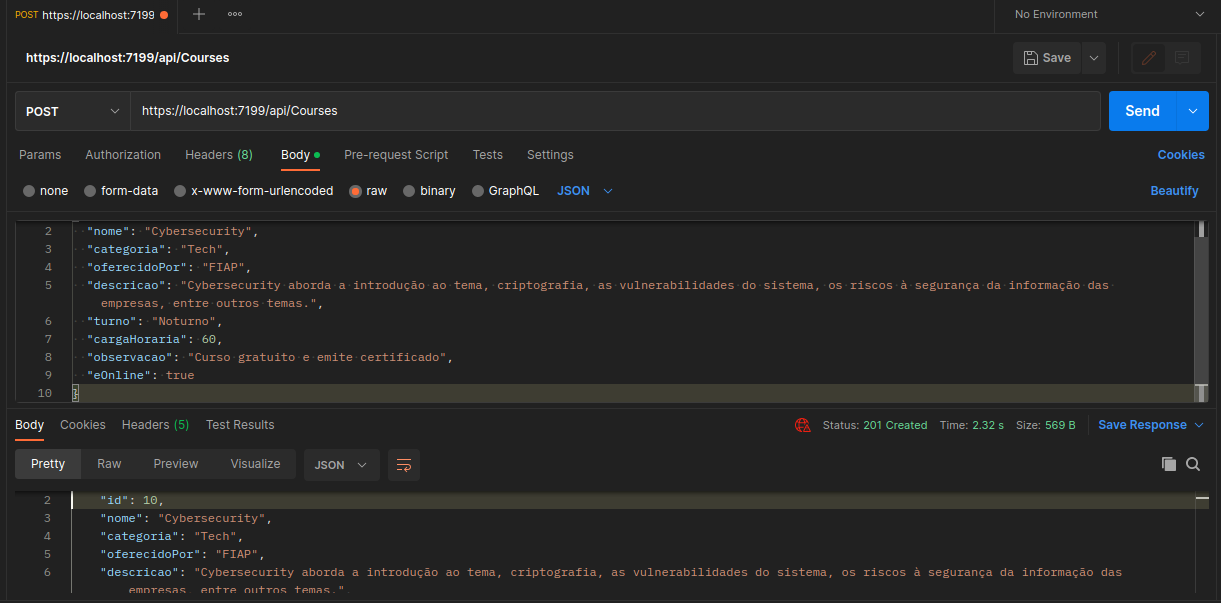Screen dimensions: 1221x603
Task: Click the "cargaHoraria": 60 line
Action: [154, 339]
